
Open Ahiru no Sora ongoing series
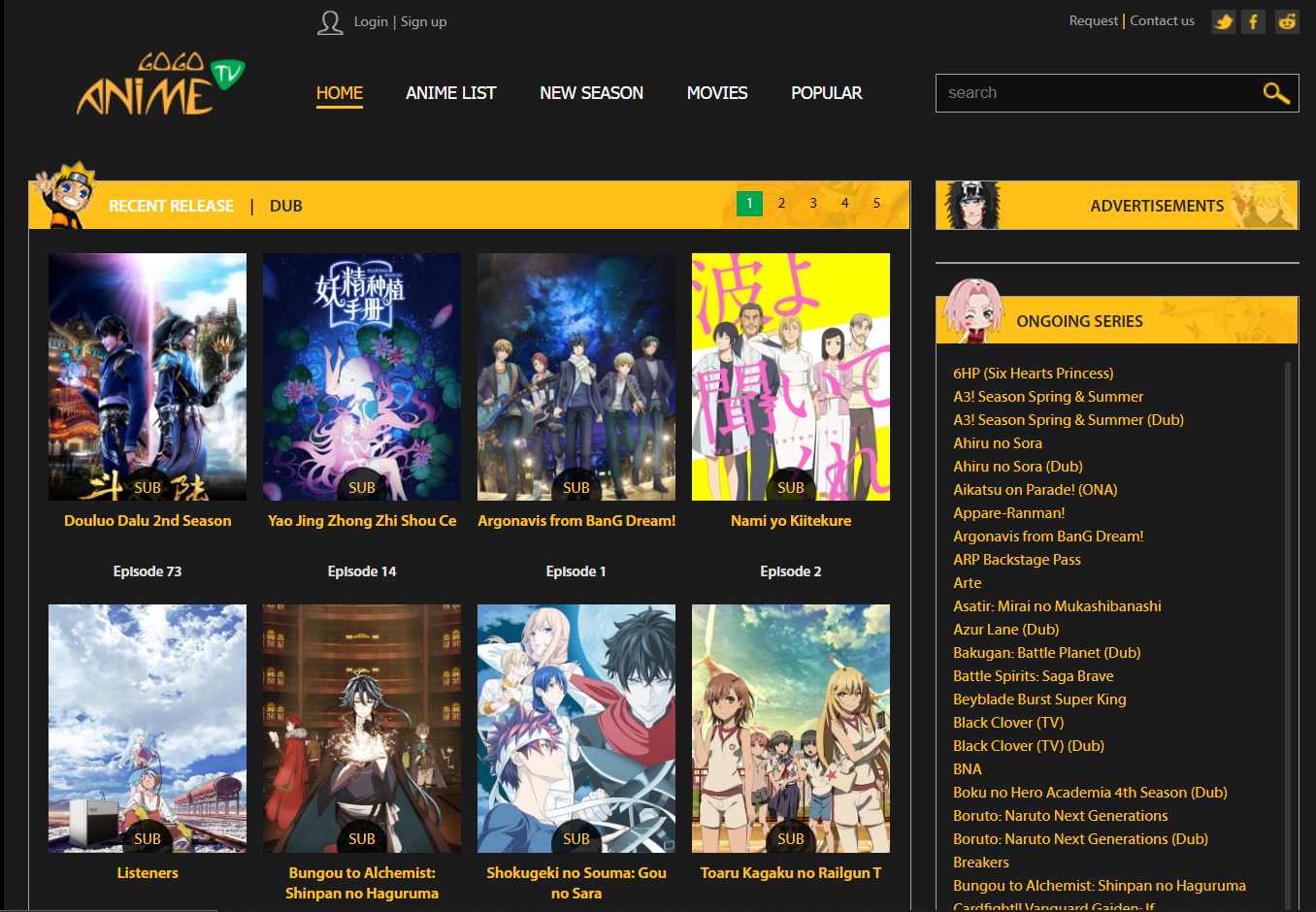pyautogui.click(x=998, y=443)
